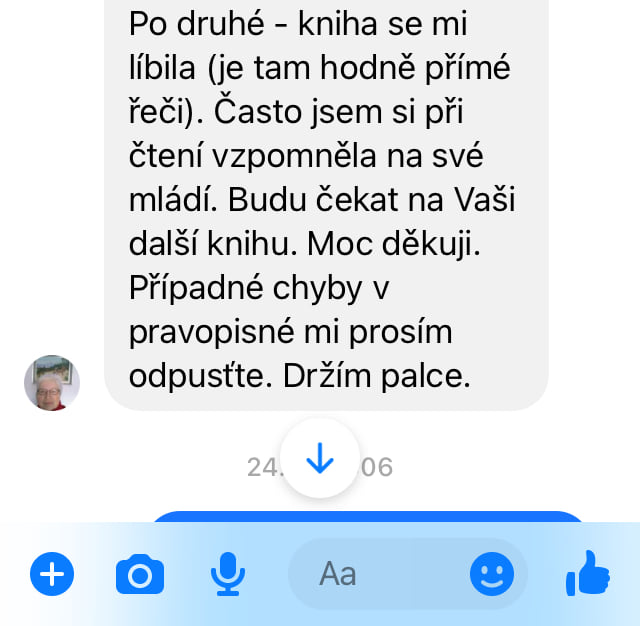Open the plus attachments menu
Viewport: 640px width, 626px height.
point(52,574)
